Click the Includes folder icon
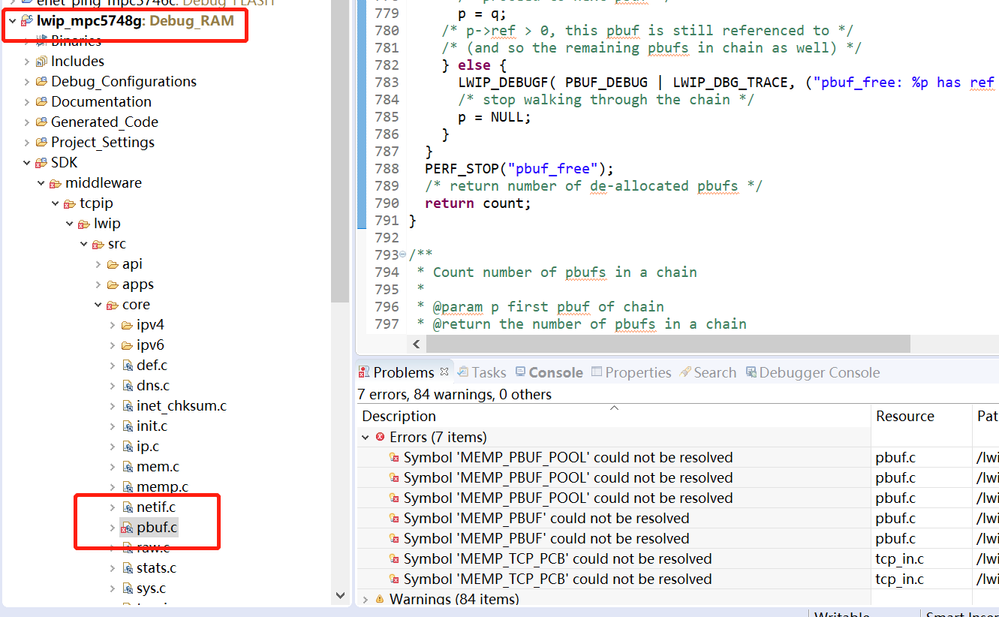 (41, 61)
